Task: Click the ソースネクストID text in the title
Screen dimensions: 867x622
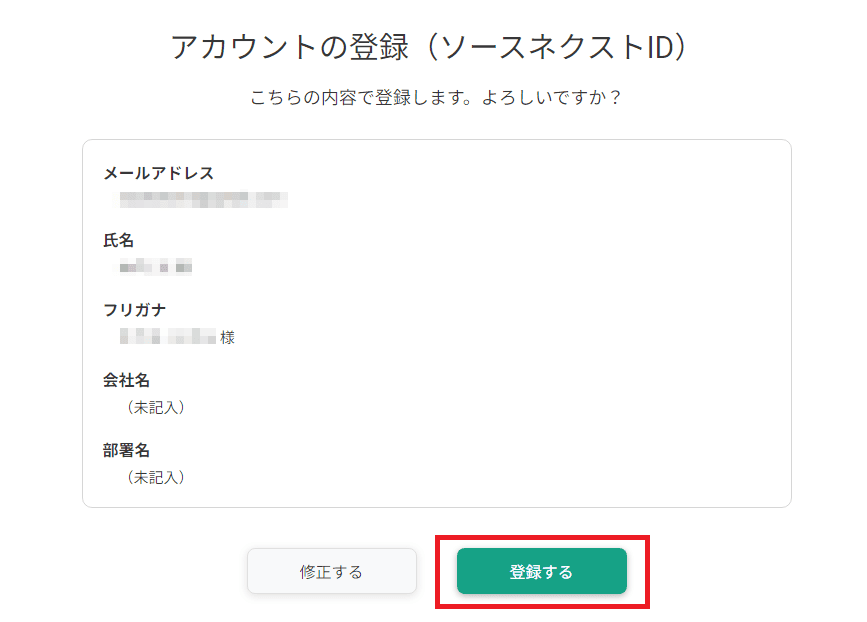Action: [556, 46]
